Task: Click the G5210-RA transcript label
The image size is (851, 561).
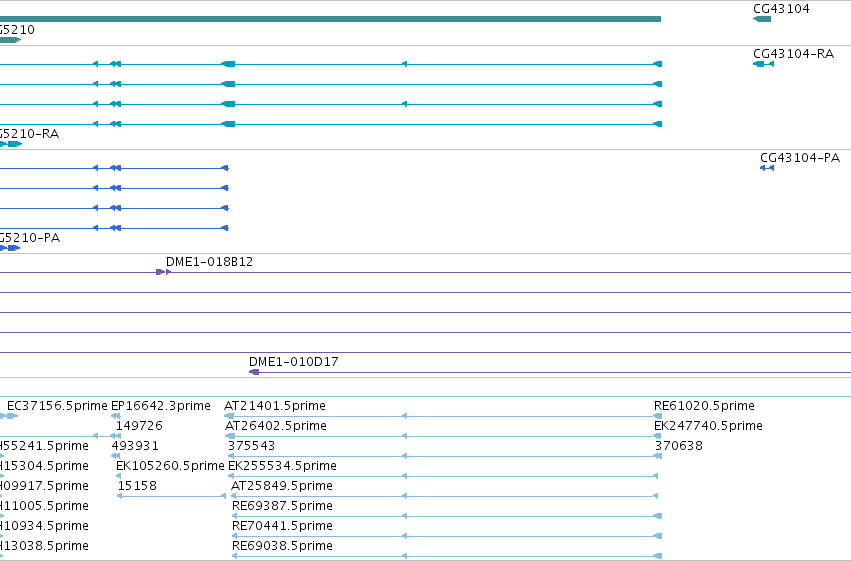Action: (29, 134)
